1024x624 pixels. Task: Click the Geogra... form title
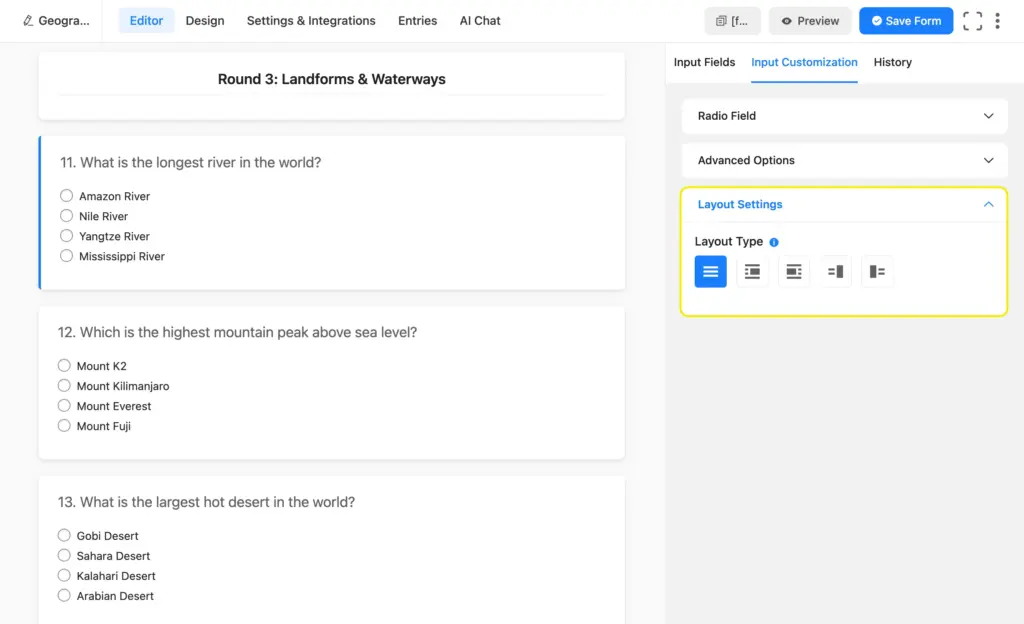64,21
